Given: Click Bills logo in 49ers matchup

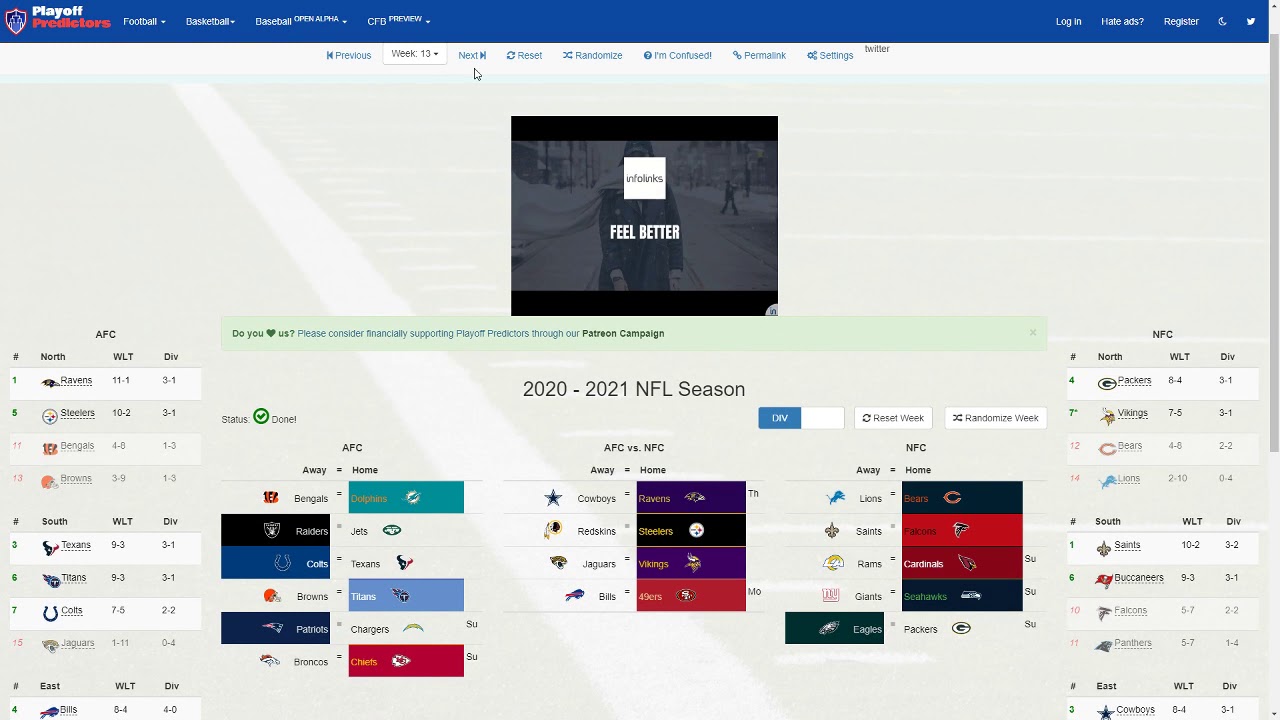Looking at the screenshot, I should tap(575, 596).
